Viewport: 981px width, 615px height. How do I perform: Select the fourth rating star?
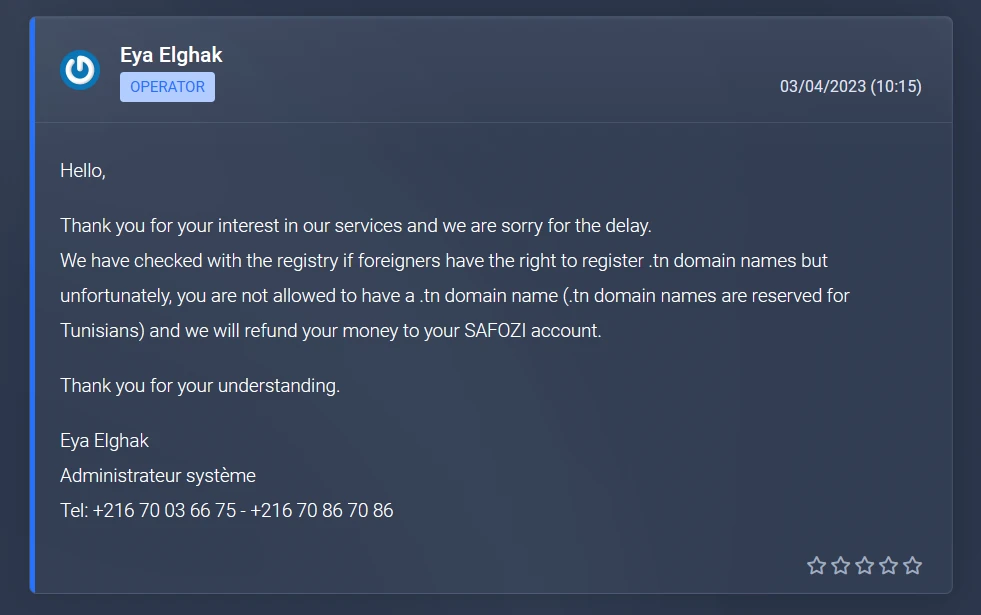(888, 566)
